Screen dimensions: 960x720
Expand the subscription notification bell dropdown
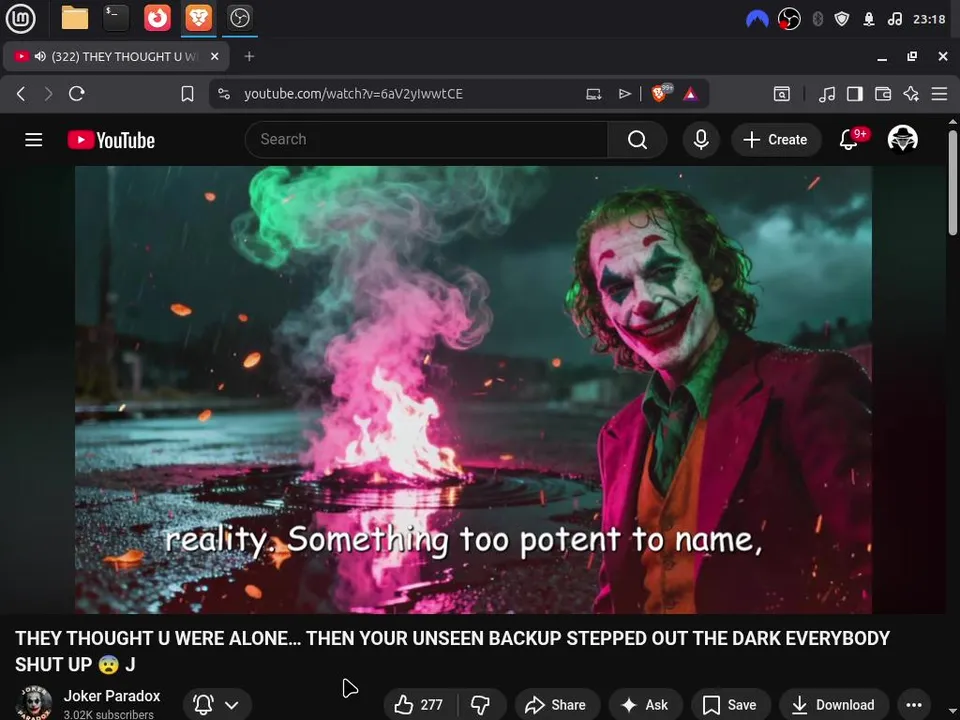(217, 705)
